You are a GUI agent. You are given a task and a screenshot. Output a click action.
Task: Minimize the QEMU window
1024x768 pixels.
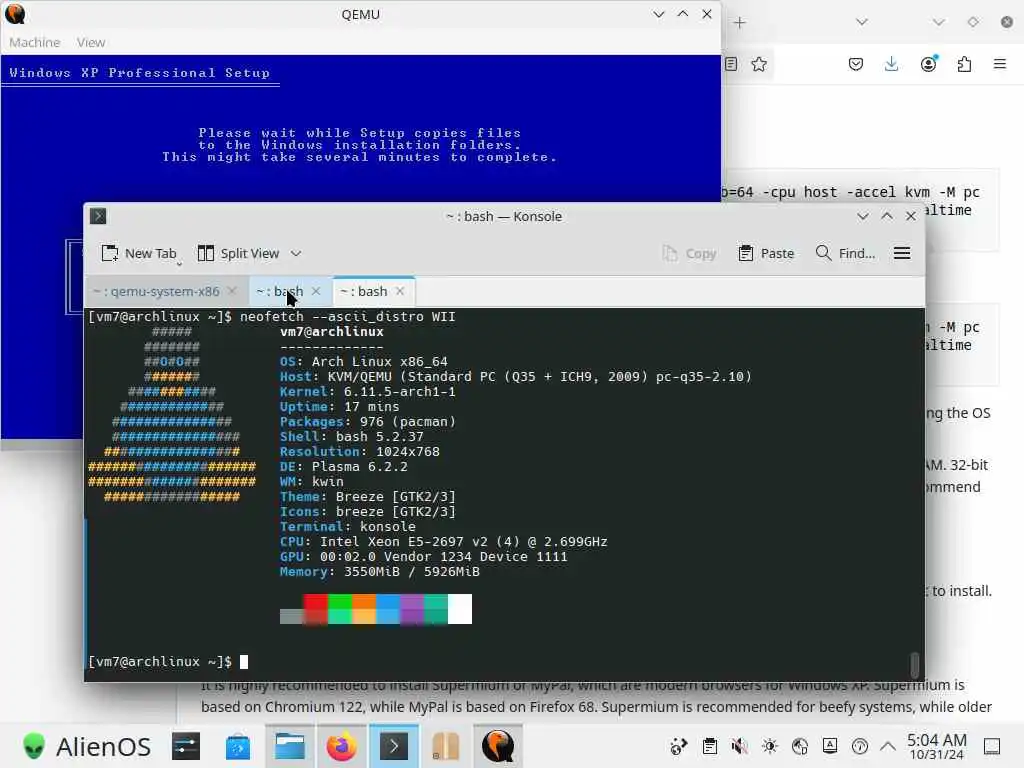pyautogui.click(x=658, y=14)
